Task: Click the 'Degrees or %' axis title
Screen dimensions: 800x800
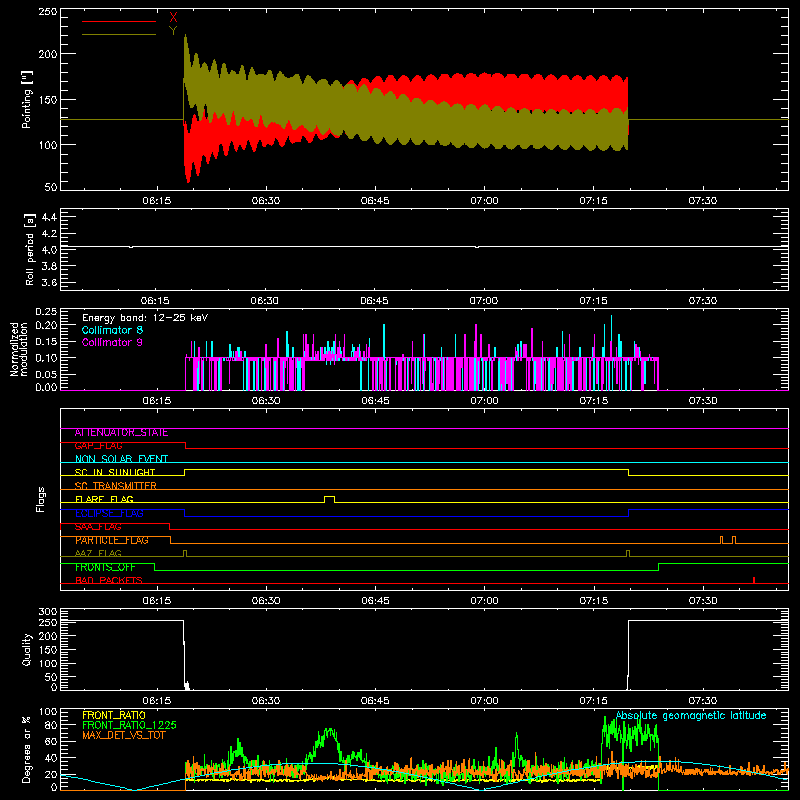Action: tap(27, 750)
